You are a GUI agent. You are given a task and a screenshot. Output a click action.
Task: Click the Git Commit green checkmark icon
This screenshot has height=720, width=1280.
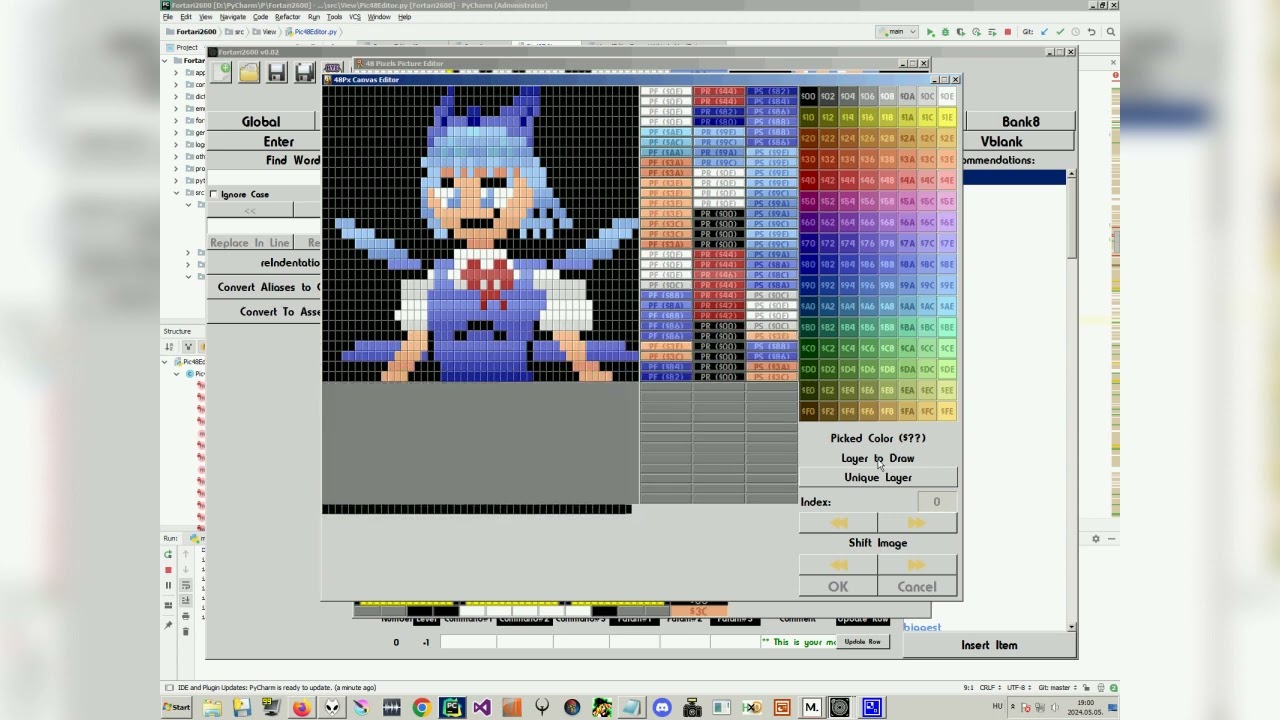click(1060, 32)
